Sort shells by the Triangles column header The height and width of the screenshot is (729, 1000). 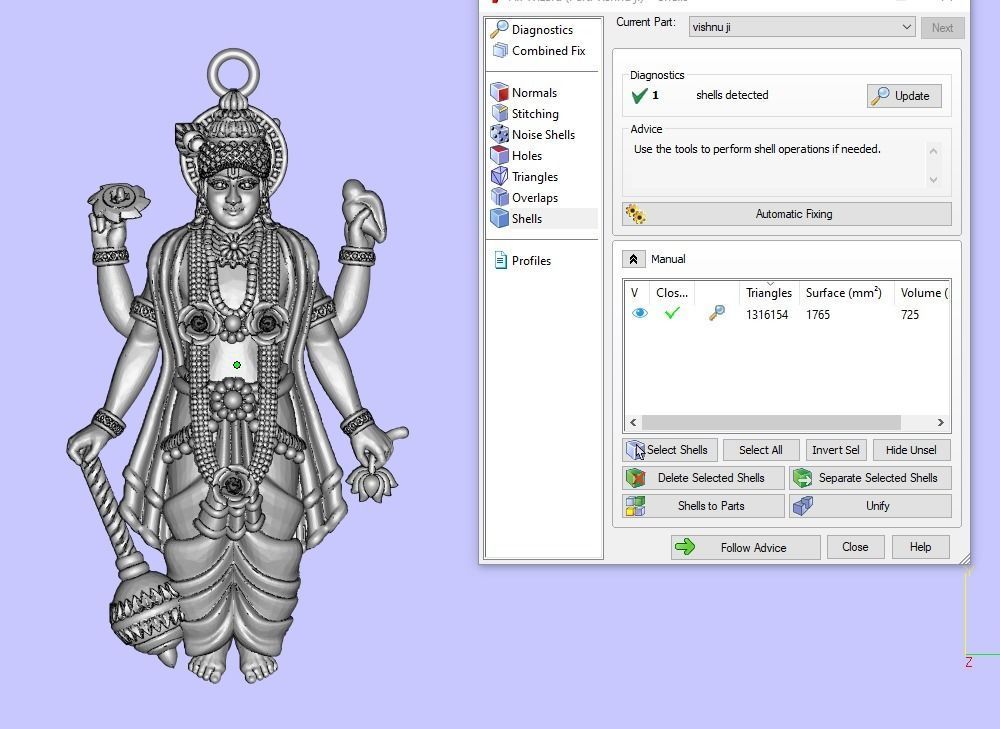point(768,293)
